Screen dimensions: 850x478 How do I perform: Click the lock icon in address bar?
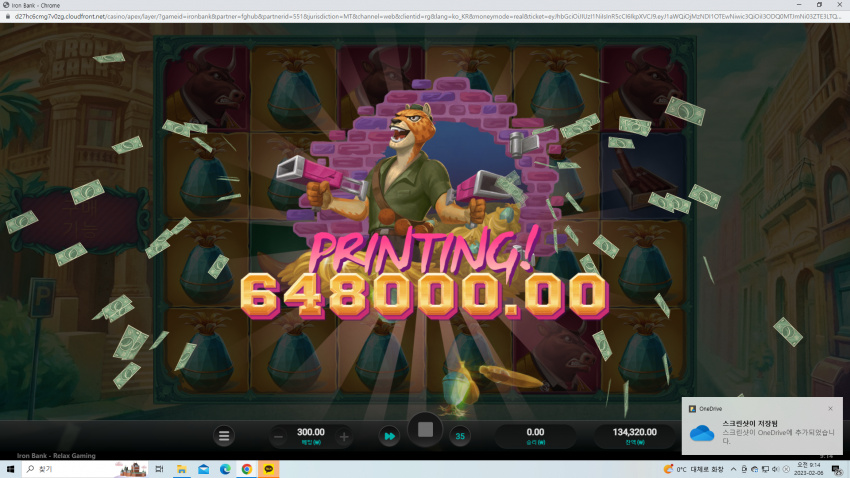[8, 16]
